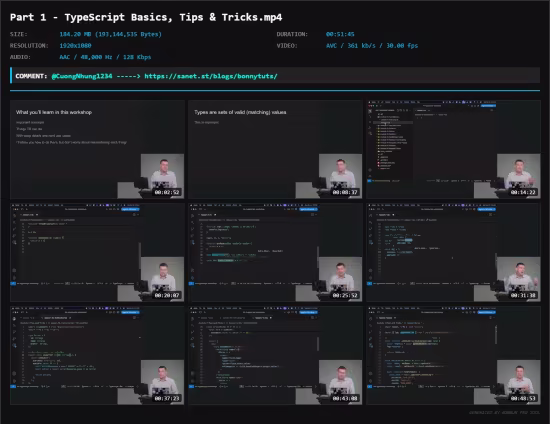The width and height of the screenshot is (550, 424).
Task: Select the audio value 'AAC / 48,000 Hz / 128 Kbps'
Action: click(105, 57)
